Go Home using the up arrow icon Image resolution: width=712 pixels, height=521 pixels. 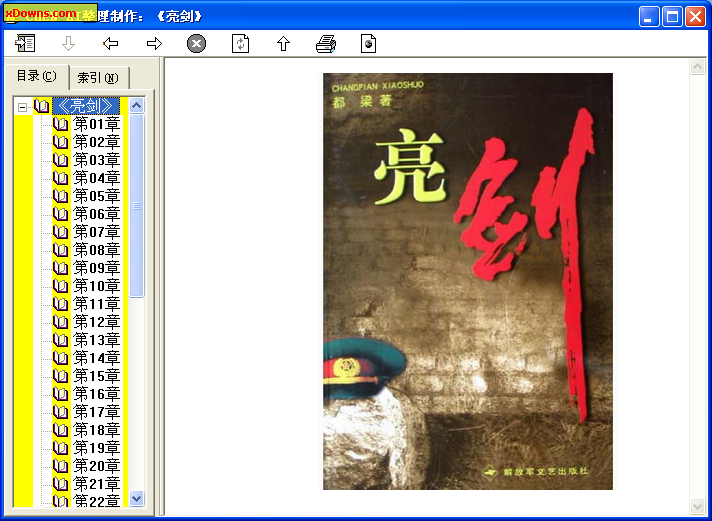283,44
